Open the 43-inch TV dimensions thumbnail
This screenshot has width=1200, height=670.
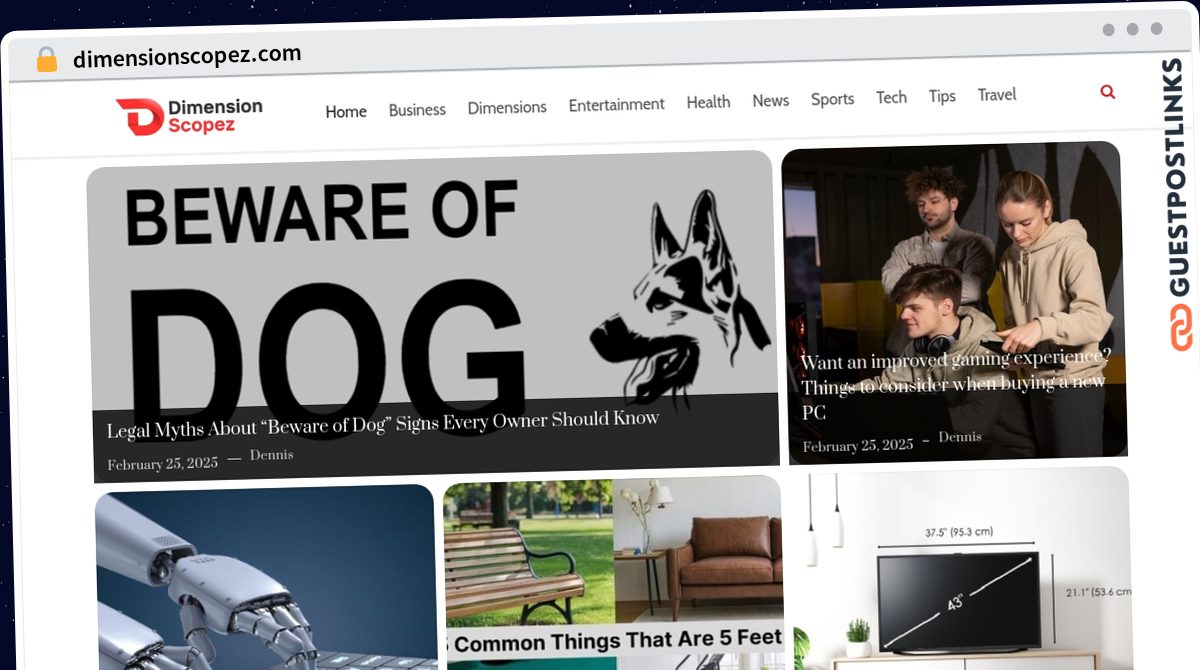962,568
